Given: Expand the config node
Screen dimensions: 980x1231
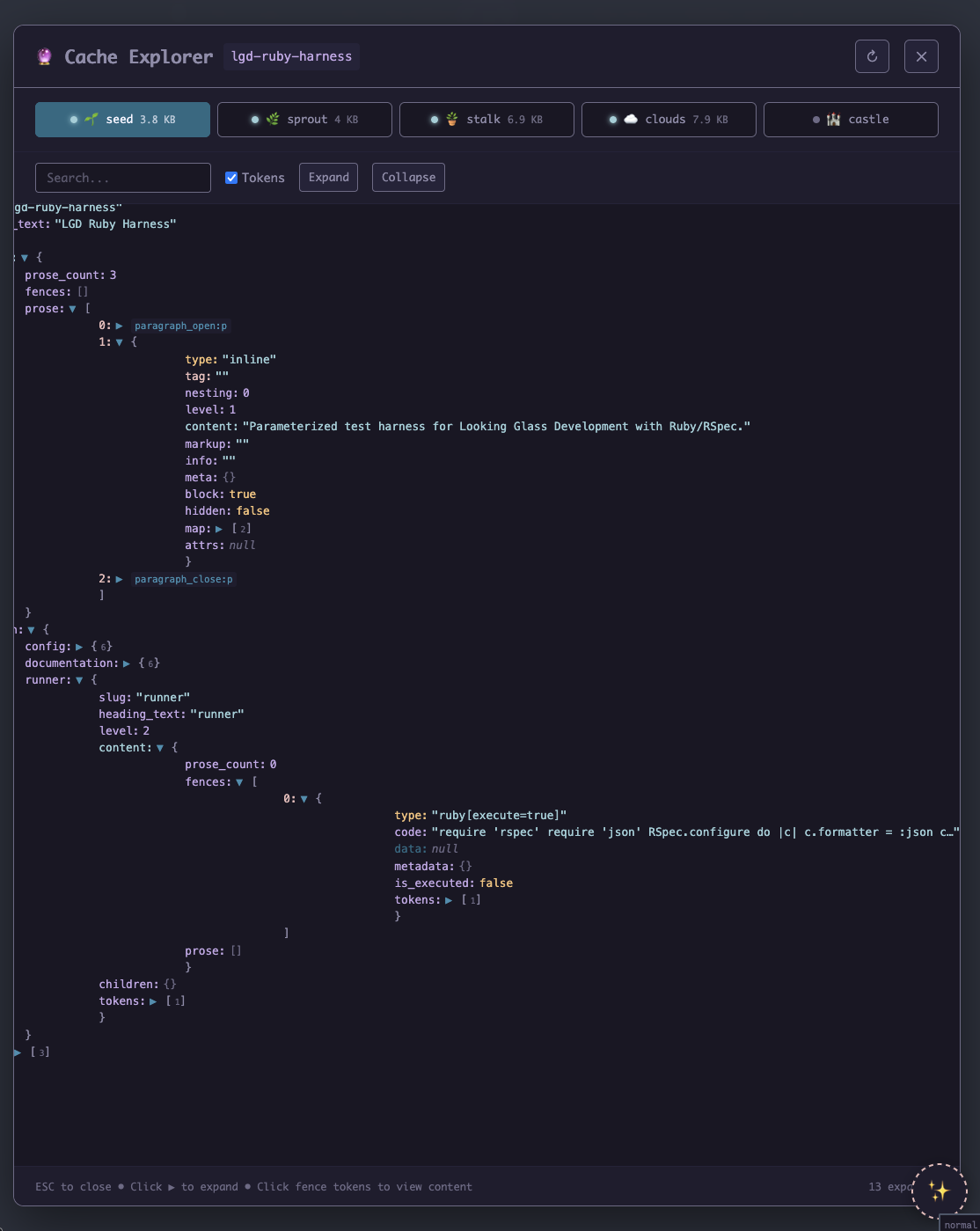Looking at the screenshot, I should (79, 647).
